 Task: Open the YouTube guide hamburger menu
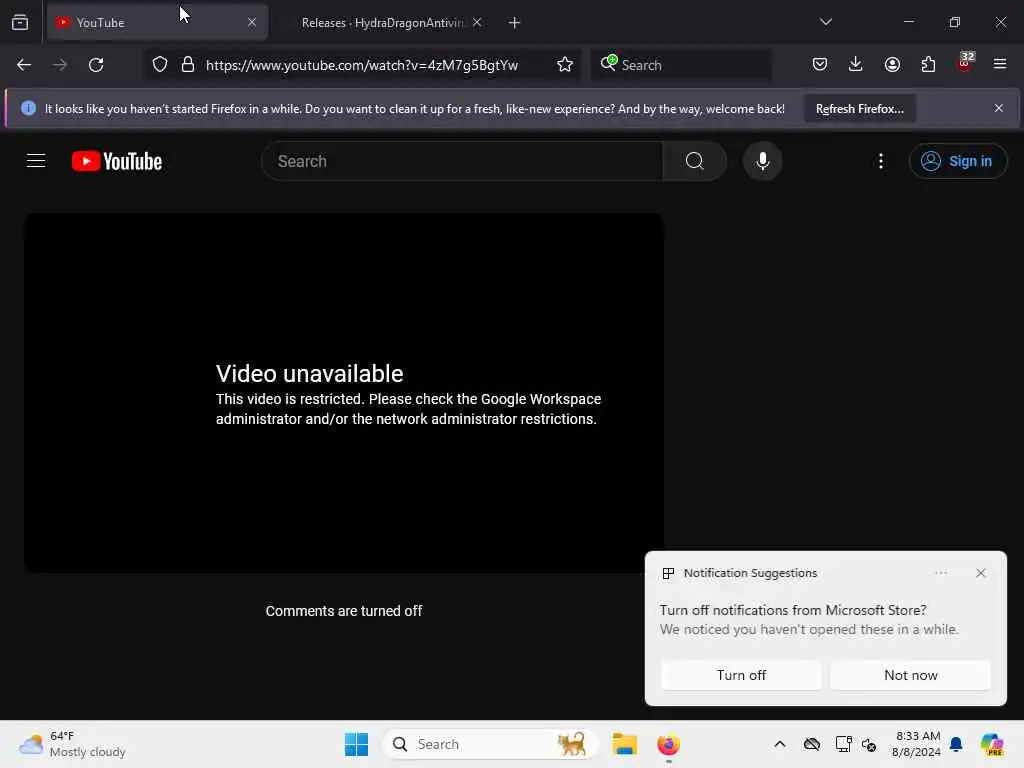click(x=36, y=161)
